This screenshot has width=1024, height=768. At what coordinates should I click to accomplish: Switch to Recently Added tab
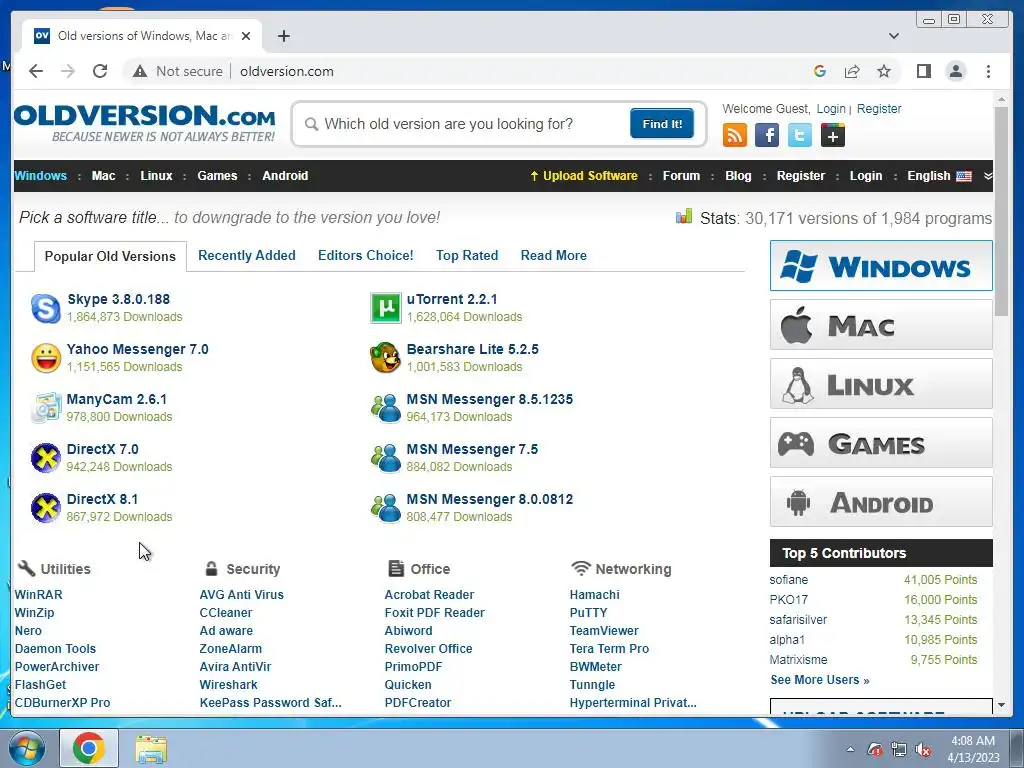pyautogui.click(x=247, y=255)
